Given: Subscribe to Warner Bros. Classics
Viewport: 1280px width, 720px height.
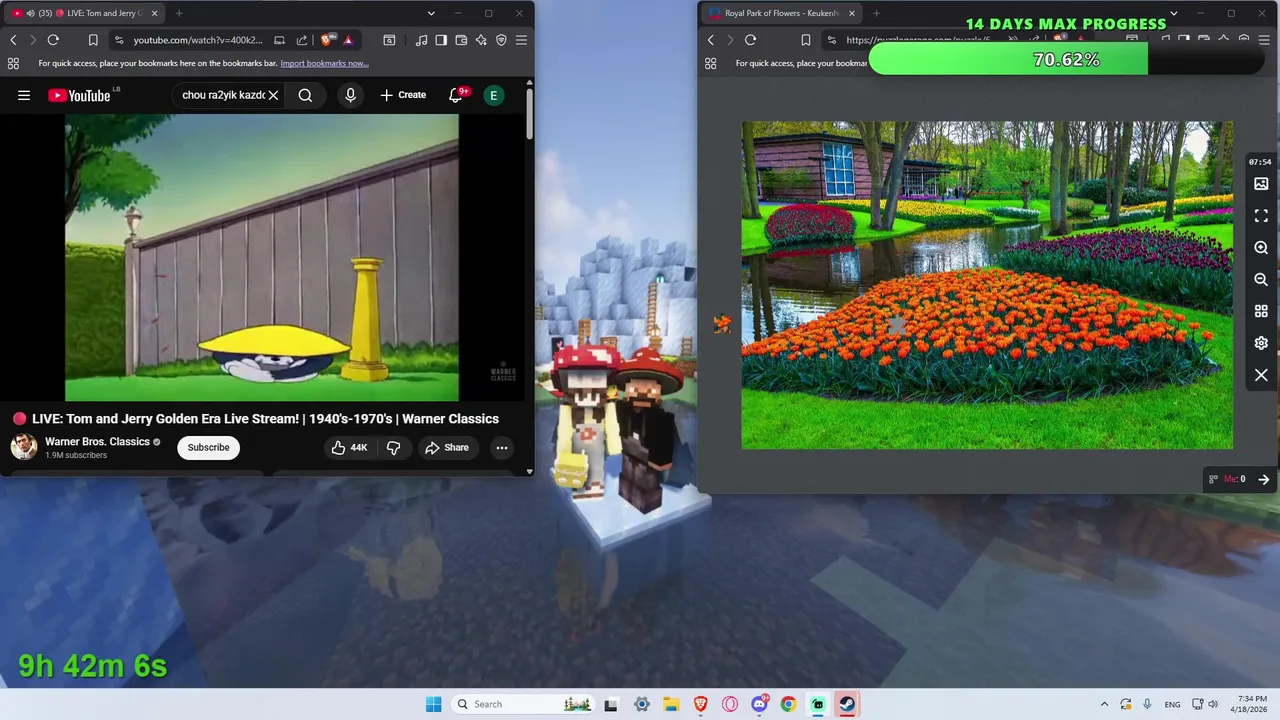Looking at the screenshot, I should point(208,447).
